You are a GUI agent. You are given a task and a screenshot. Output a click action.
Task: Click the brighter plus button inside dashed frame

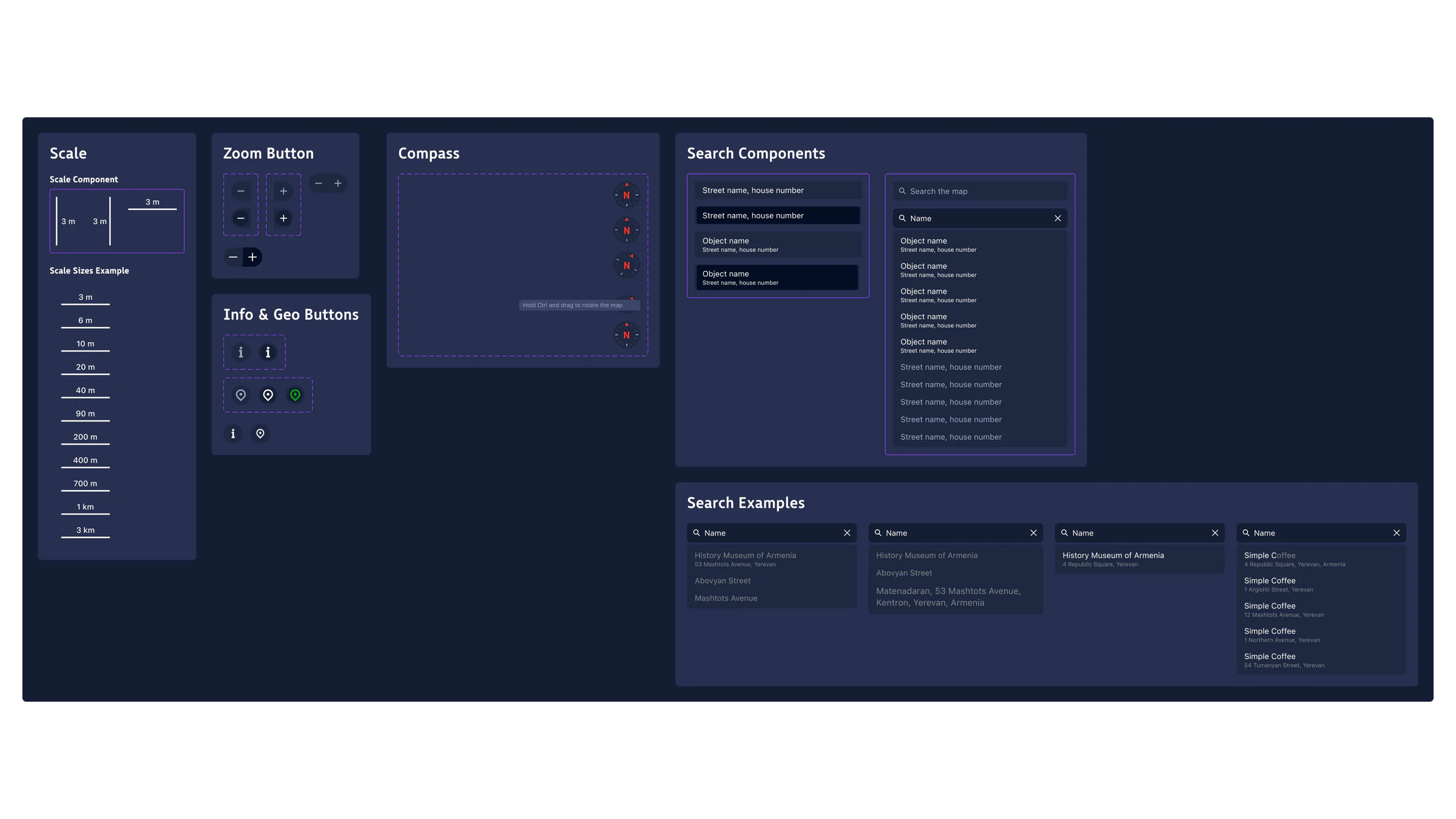coord(283,218)
